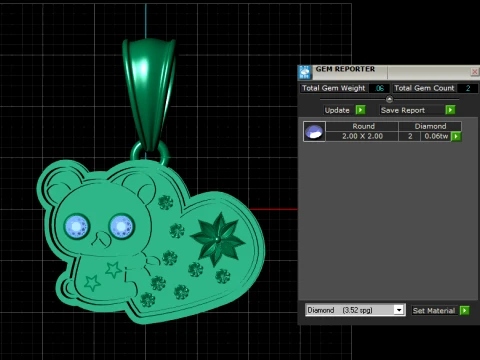Click the green Set Material arrow button
The height and width of the screenshot is (360, 480).
(x=464, y=311)
